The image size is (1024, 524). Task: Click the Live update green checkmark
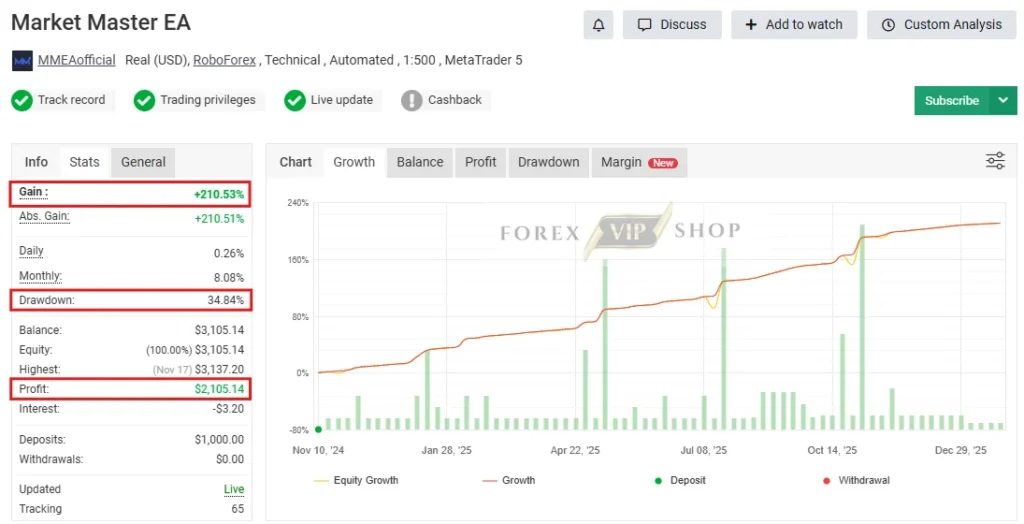(x=295, y=101)
